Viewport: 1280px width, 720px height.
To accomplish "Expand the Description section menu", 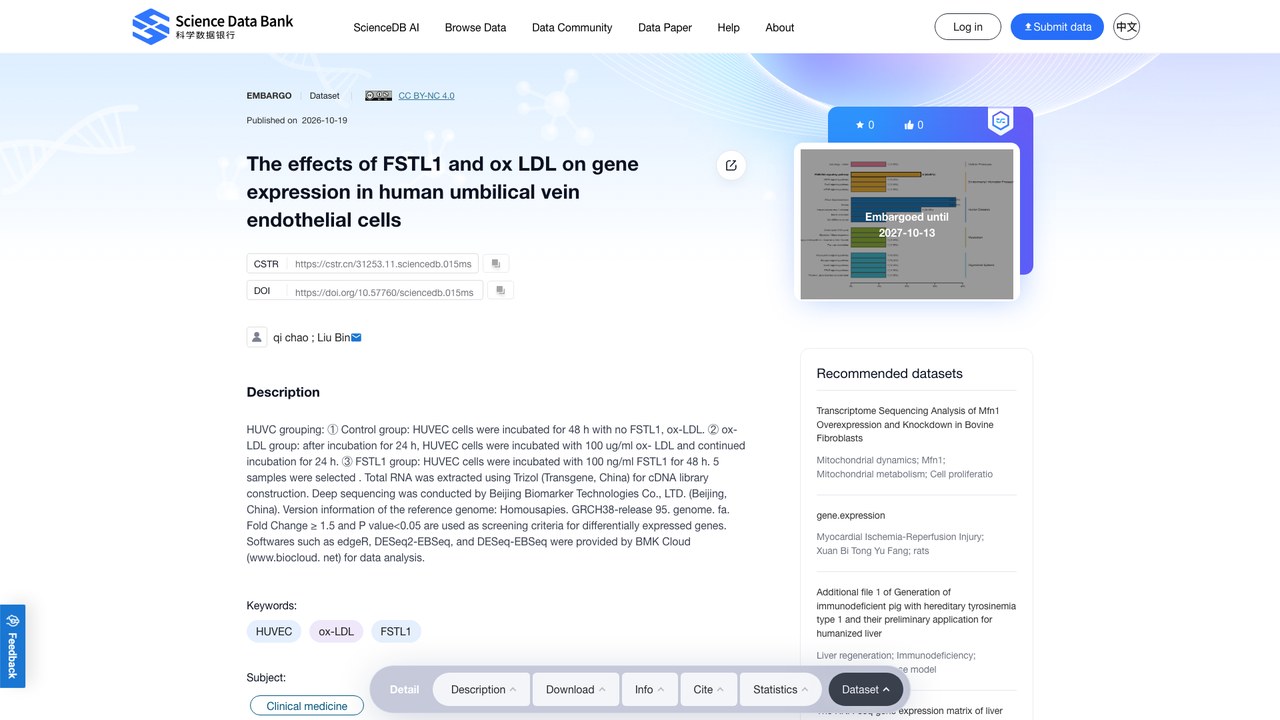I will pos(484,689).
